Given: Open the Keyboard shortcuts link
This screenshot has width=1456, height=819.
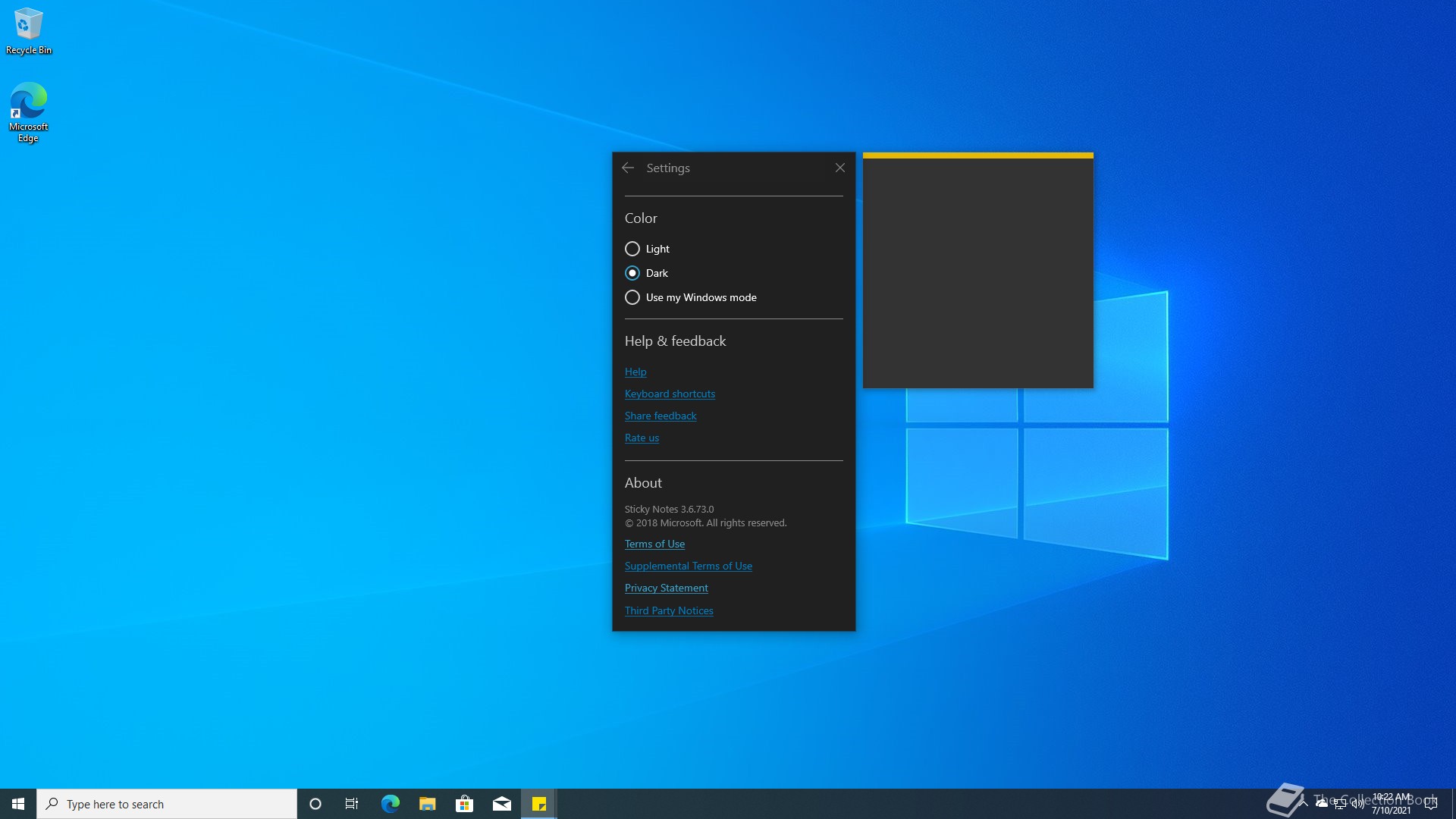Looking at the screenshot, I should (670, 394).
